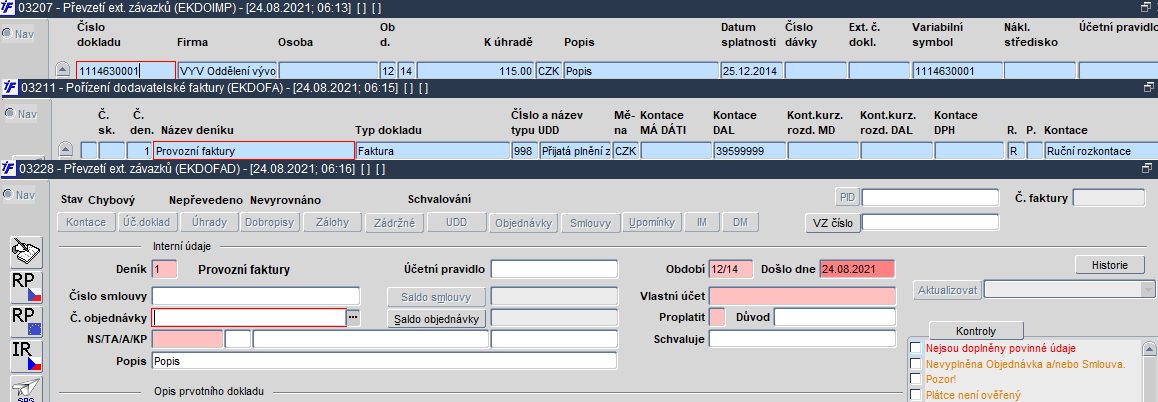Click the Číslo dokladu field 1114630001
The image size is (1158, 402).
click(126, 71)
